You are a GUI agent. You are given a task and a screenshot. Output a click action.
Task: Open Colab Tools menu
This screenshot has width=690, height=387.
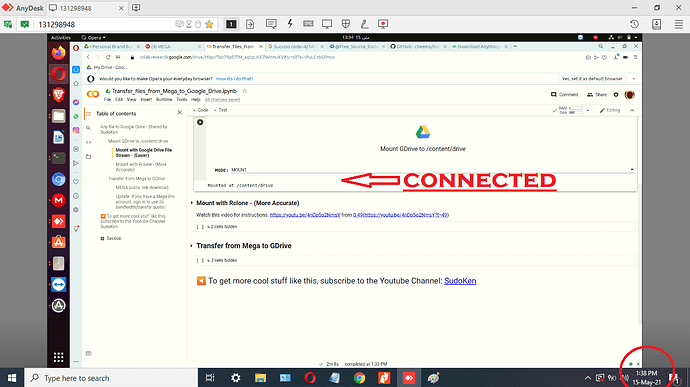181,100
